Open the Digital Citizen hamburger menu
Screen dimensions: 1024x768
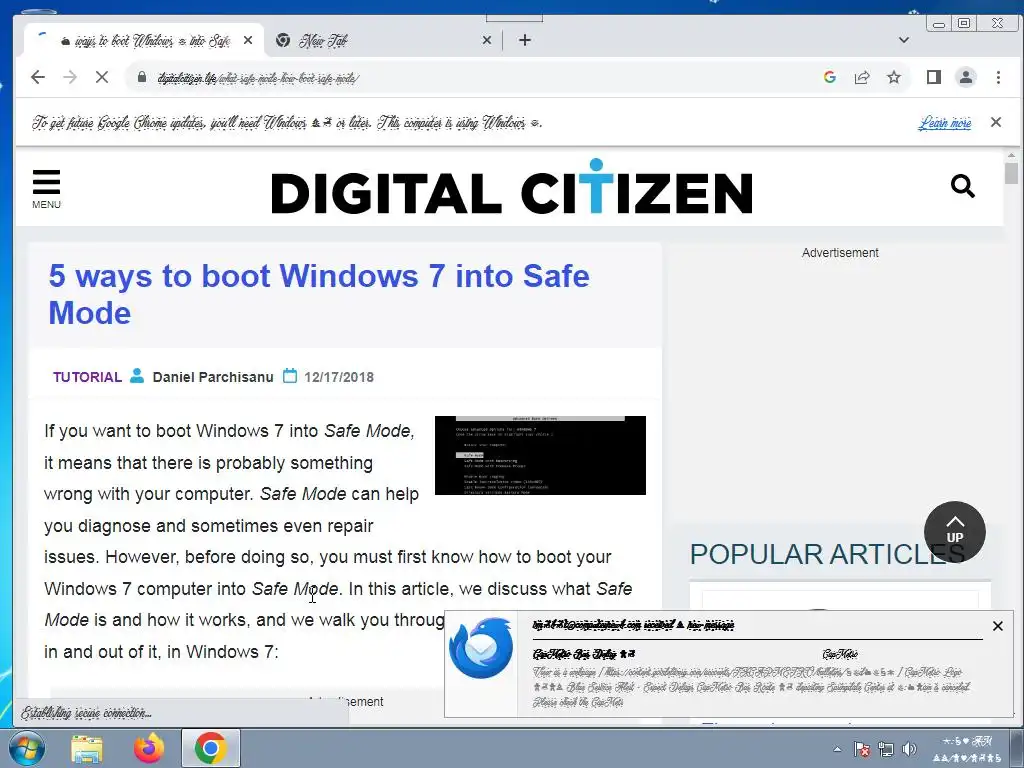(46, 189)
